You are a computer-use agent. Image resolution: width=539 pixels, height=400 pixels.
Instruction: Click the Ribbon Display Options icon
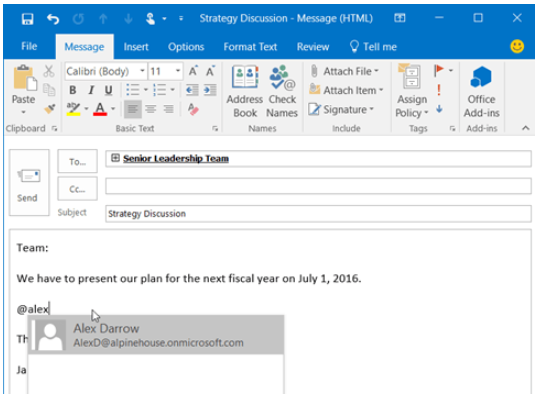399,18
